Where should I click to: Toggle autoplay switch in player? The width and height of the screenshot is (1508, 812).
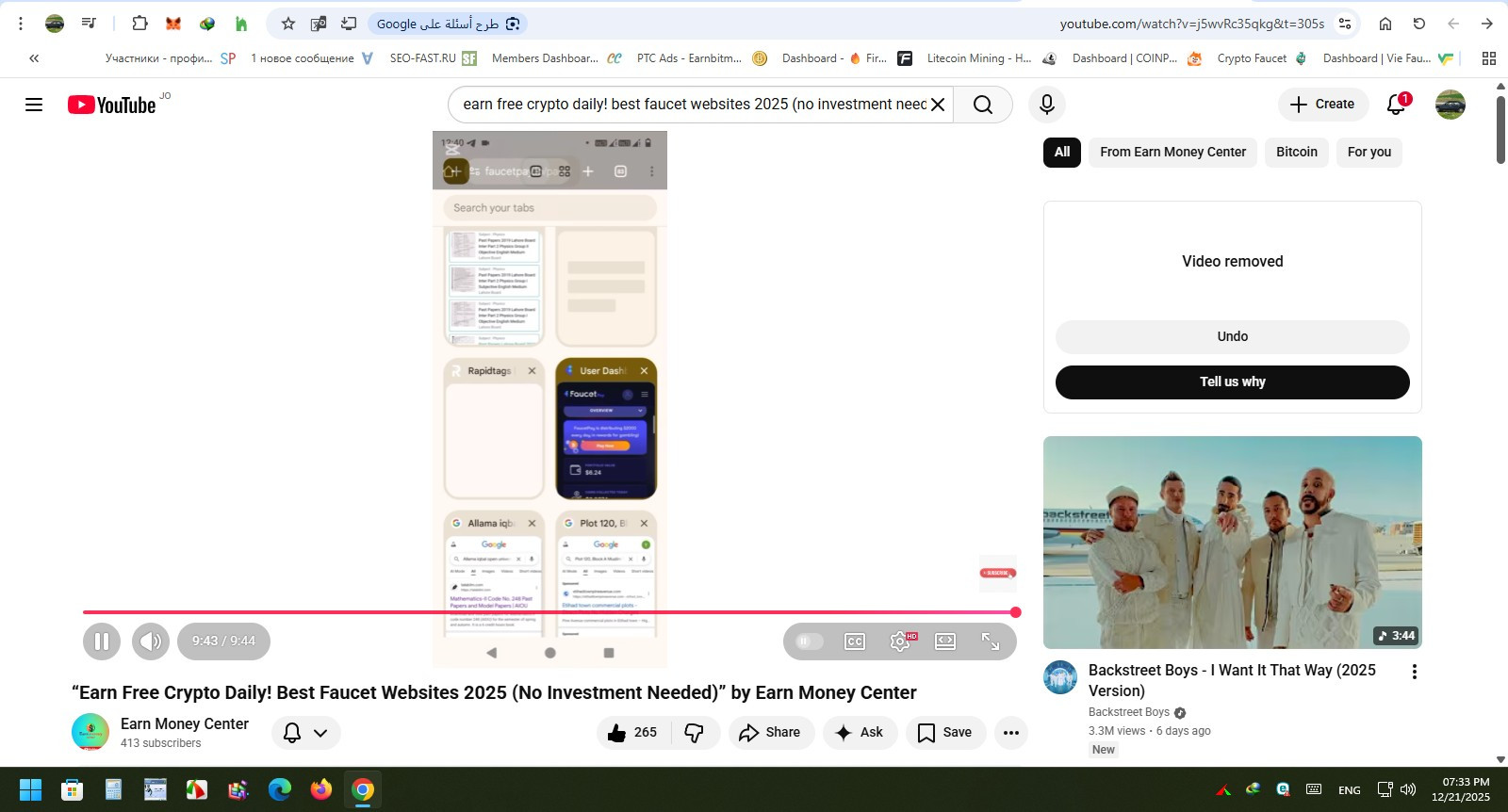click(810, 641)
